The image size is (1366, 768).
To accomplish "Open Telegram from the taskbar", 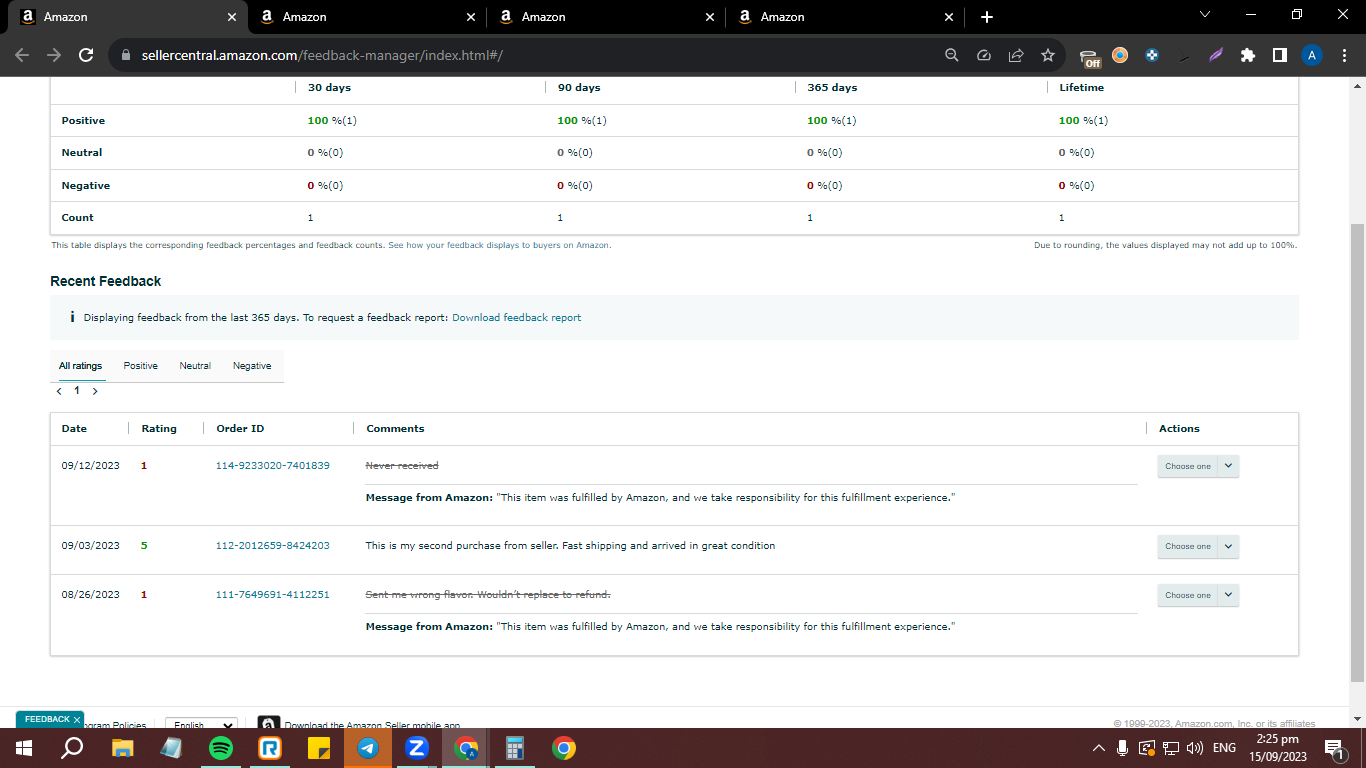I will pos(368,748).
